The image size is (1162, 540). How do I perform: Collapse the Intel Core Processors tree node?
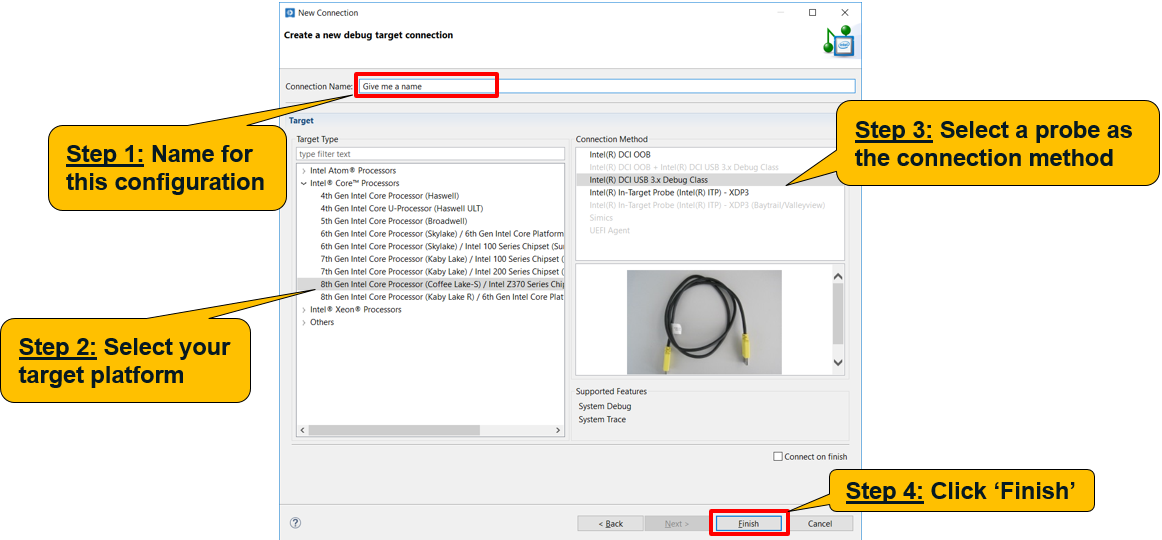point(304,183)
